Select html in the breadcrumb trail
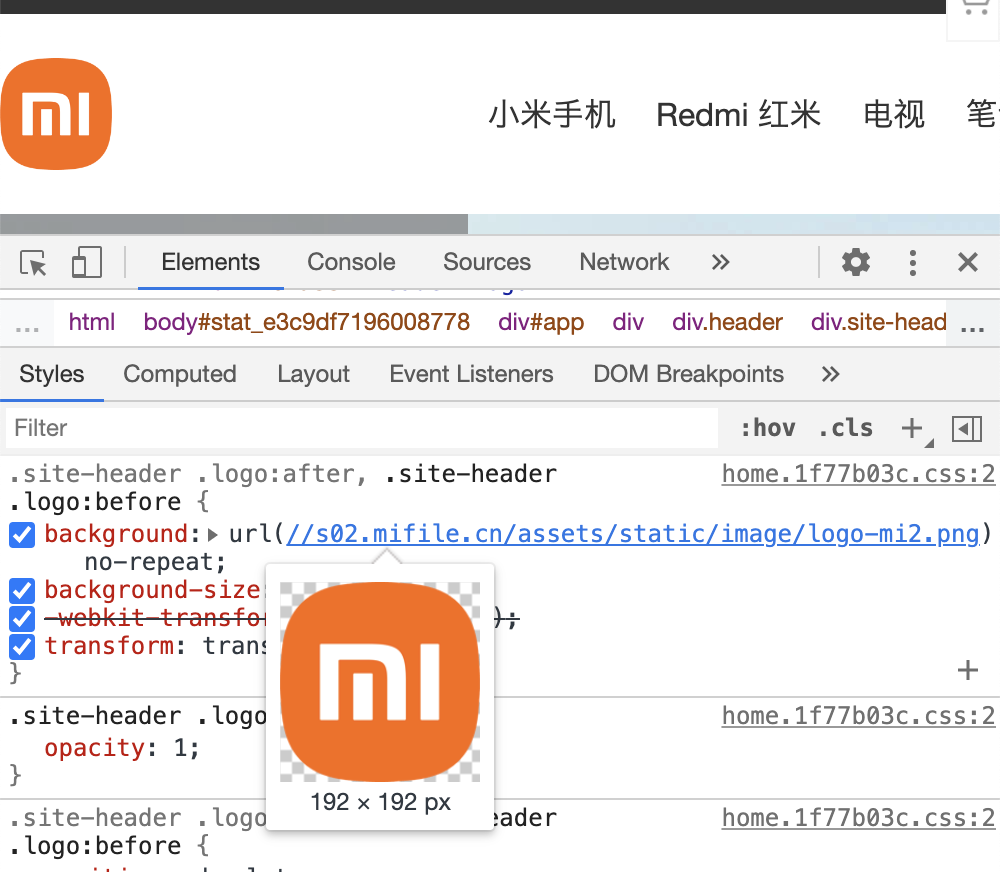 92,322
